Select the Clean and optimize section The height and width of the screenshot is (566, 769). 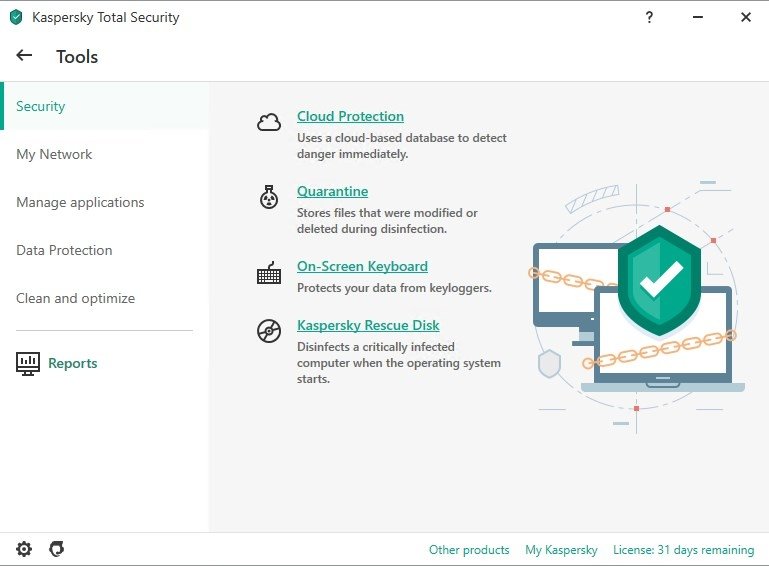[105, 298]
